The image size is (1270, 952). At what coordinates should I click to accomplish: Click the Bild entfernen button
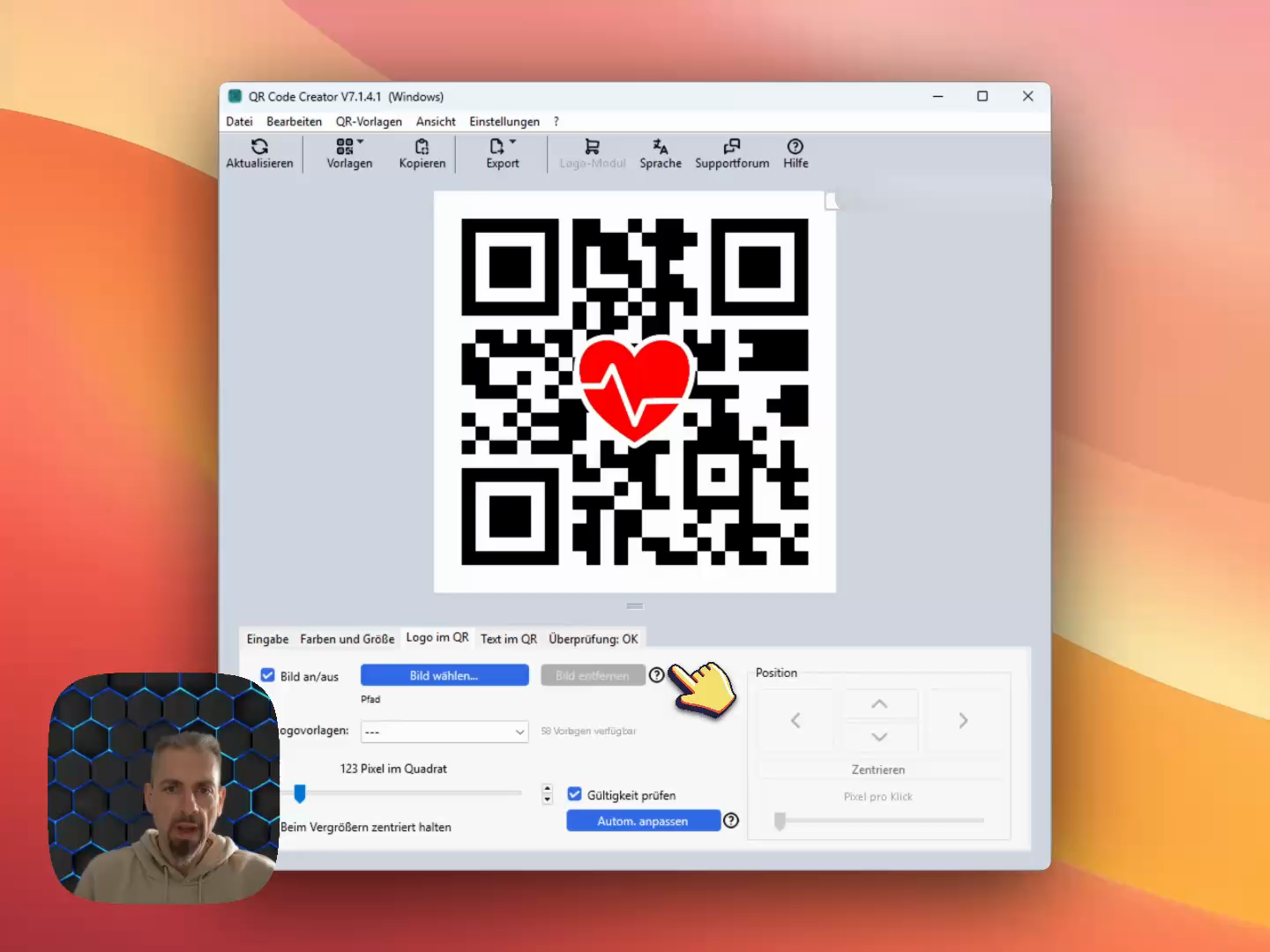593,675
